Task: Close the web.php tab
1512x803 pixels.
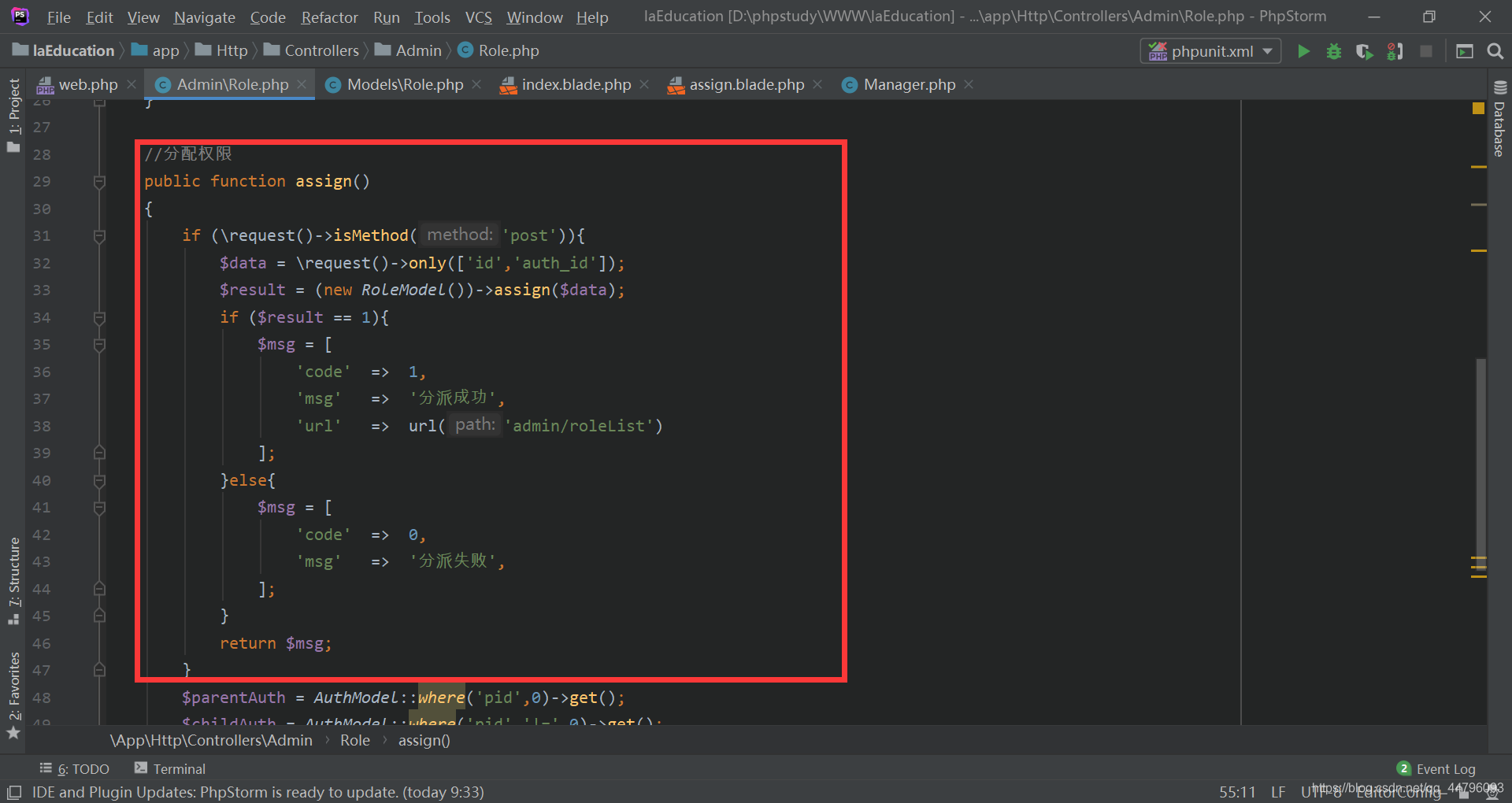Action: click(132, 84)
